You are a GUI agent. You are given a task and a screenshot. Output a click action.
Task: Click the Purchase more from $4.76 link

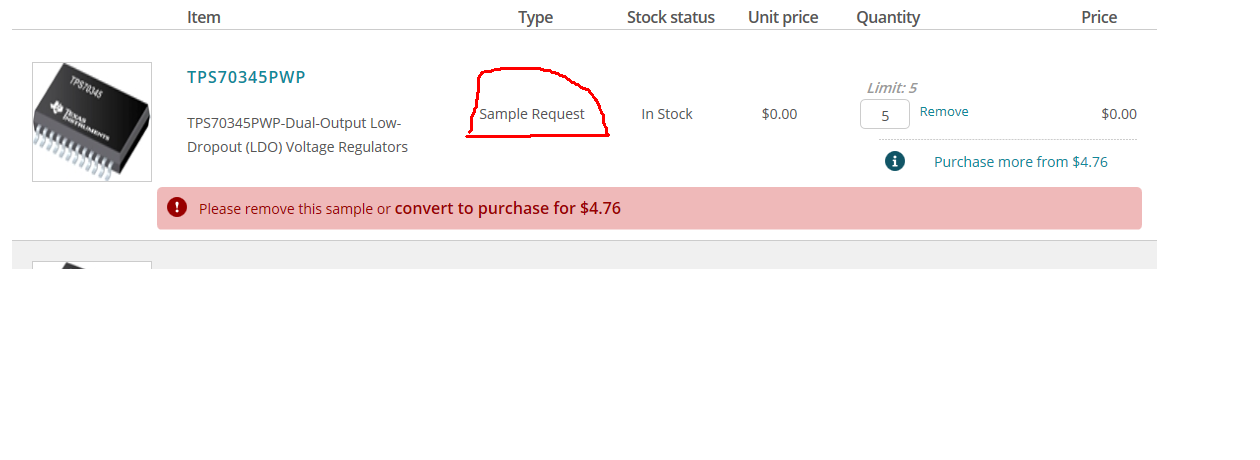coord(1020,162)
